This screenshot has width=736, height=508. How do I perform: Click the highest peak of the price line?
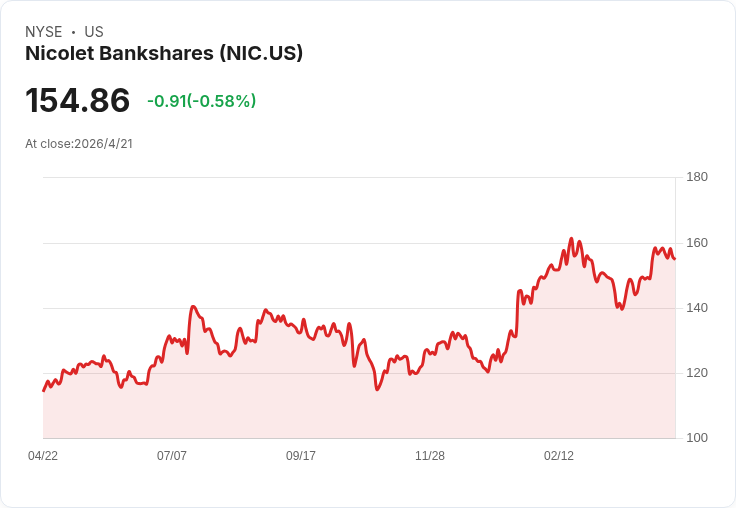[x=571, y=239]
